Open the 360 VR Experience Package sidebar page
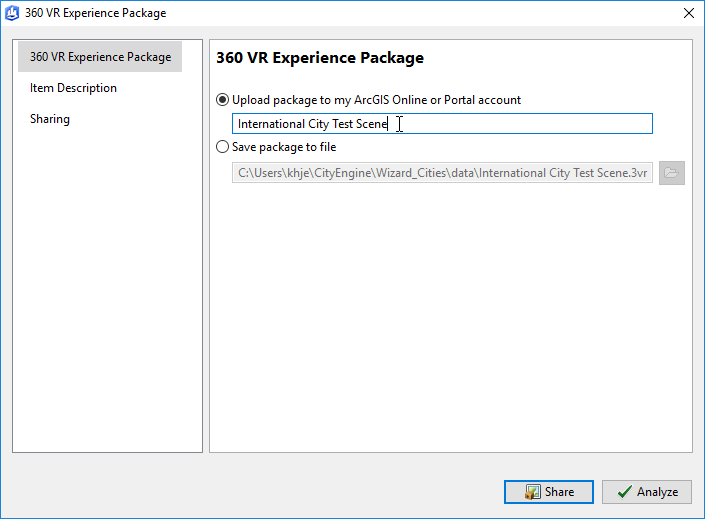This screenshot has height=519, width=705. click(x=100, y=57)
